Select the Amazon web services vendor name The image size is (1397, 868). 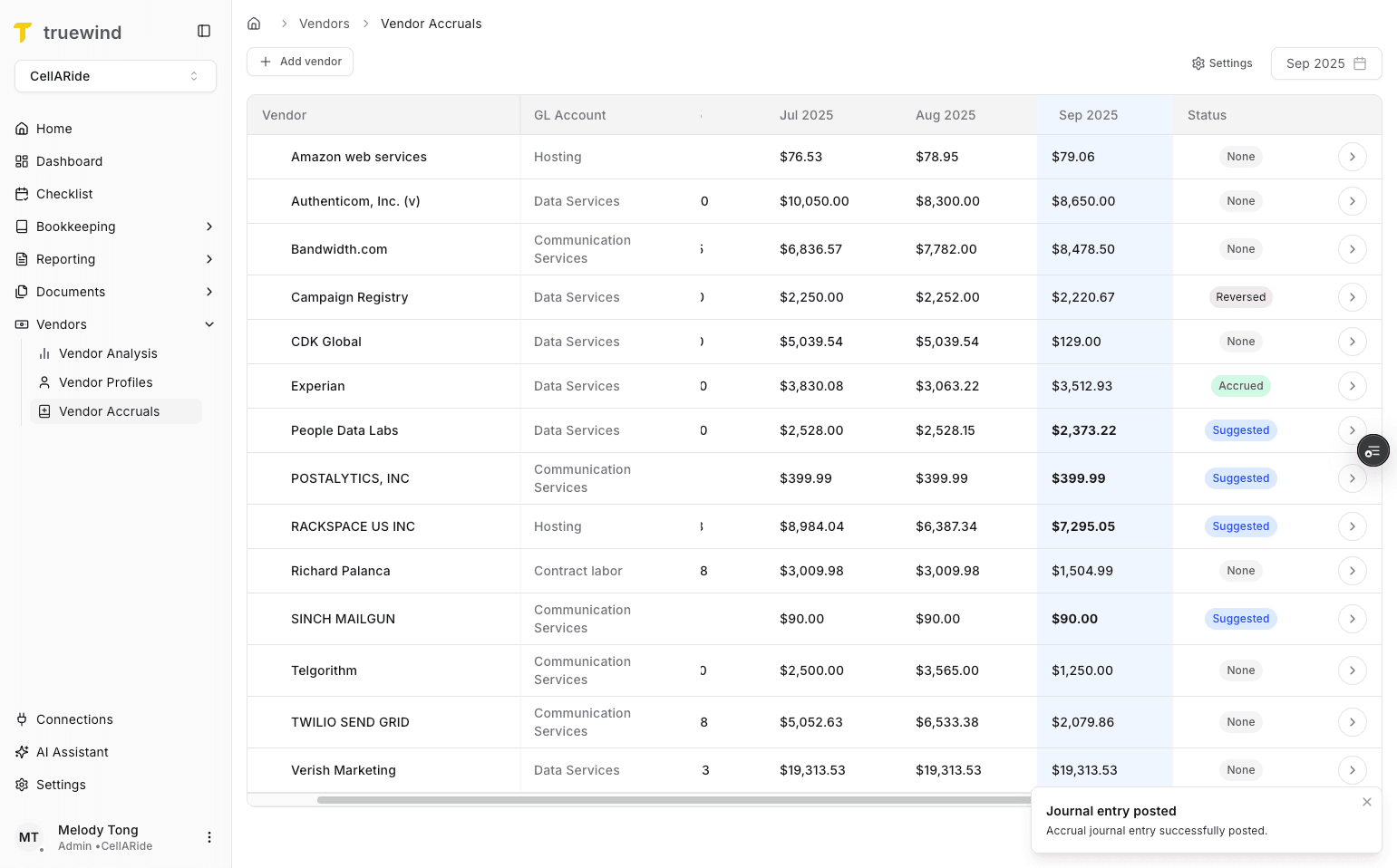(x=359, y=157)
